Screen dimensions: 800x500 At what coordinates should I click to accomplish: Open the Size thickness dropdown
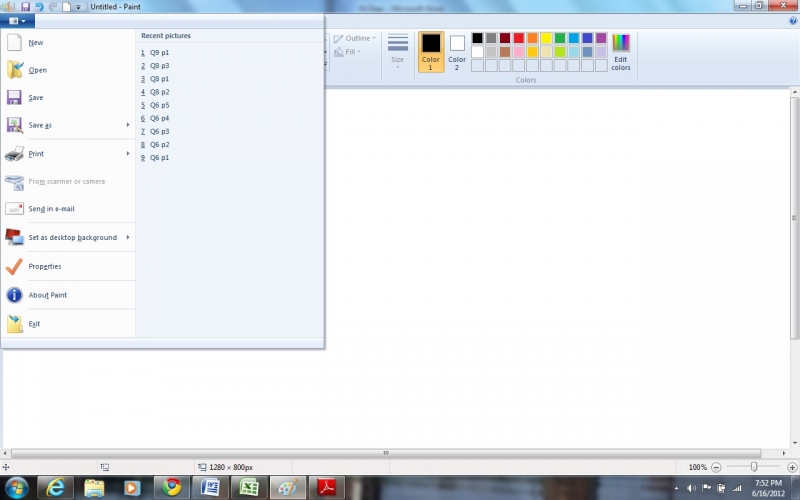[x=398, y=52]
